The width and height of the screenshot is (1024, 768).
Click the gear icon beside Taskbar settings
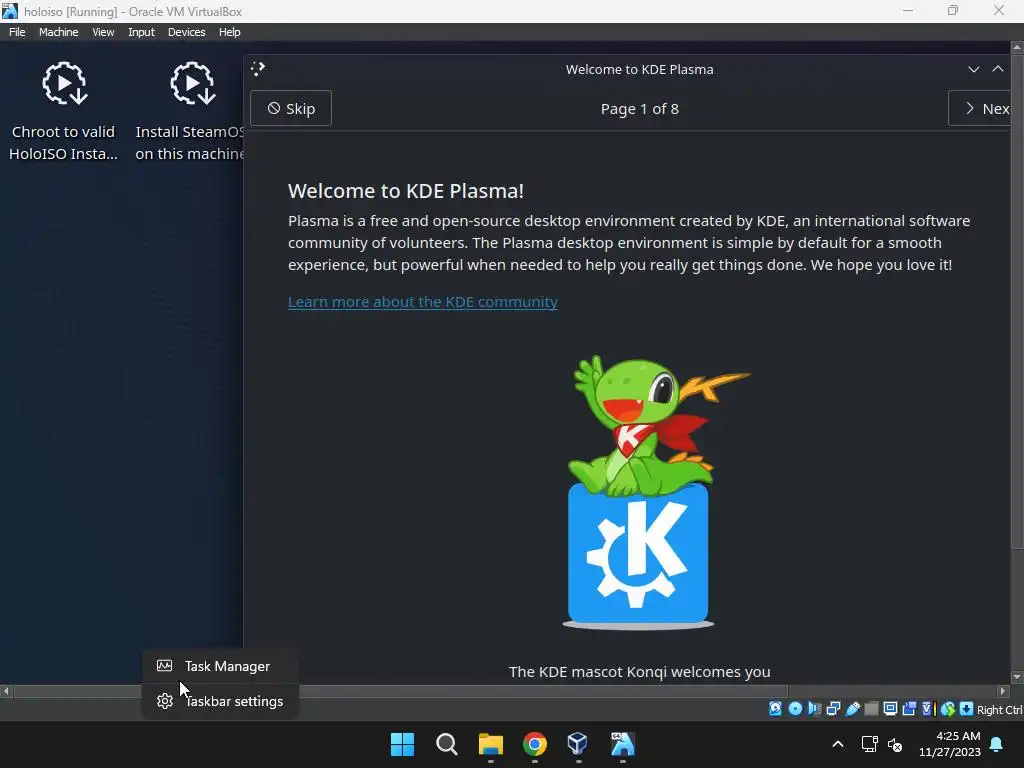165,701
